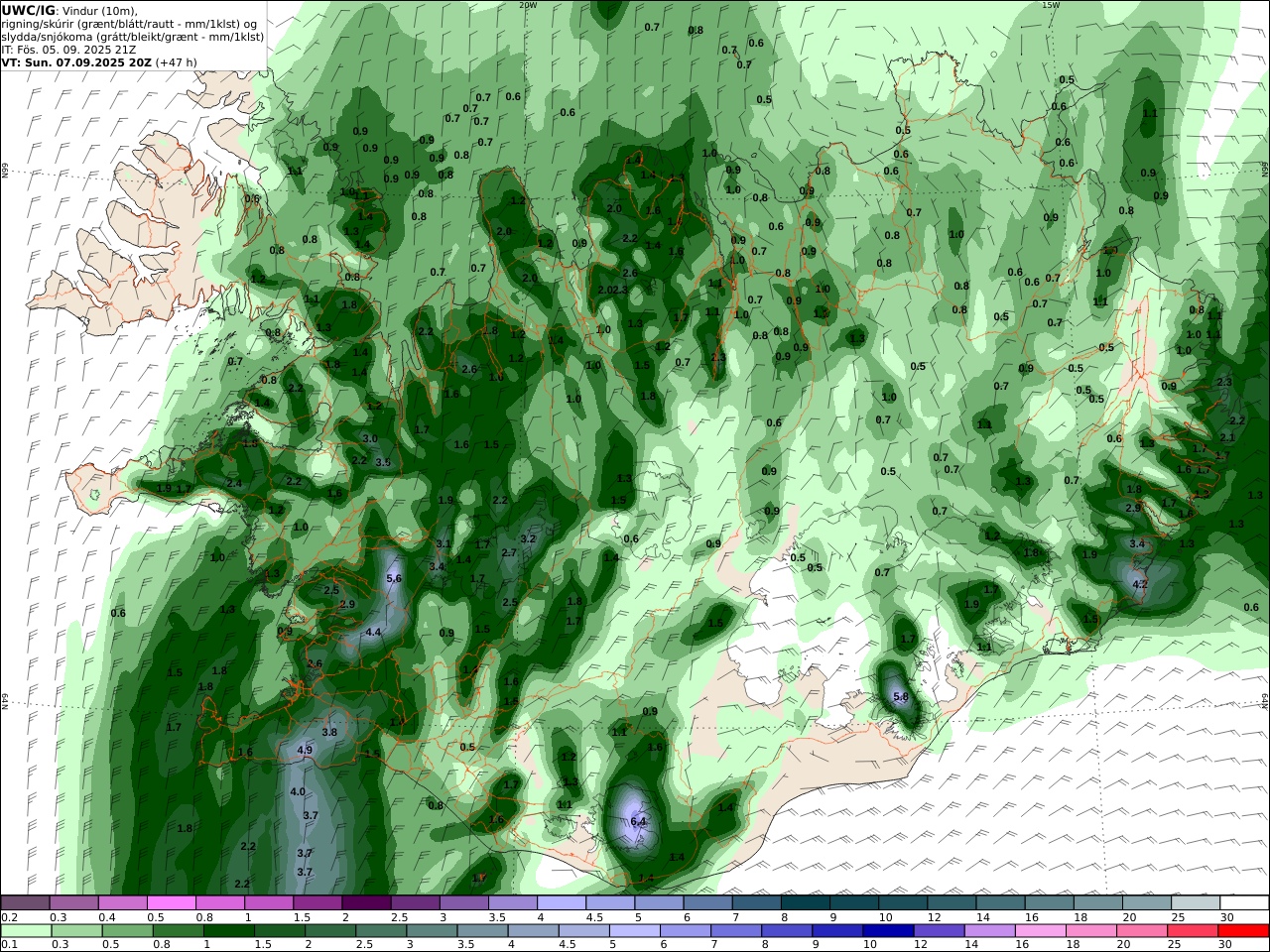Select the 0.2 swatch in the top legend row
Viewport: 1270px width, 952px height.
pos(26,902)
